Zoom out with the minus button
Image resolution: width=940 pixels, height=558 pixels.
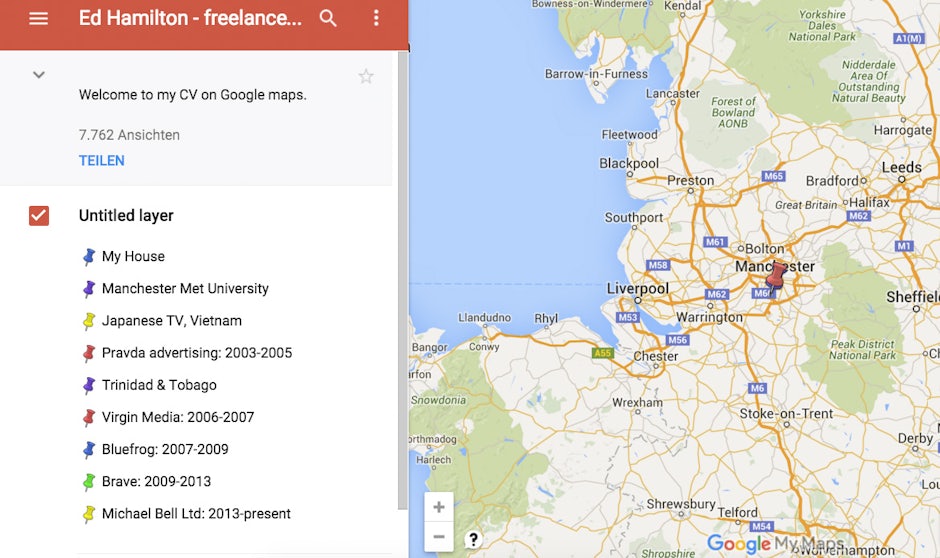click(439, 536)
